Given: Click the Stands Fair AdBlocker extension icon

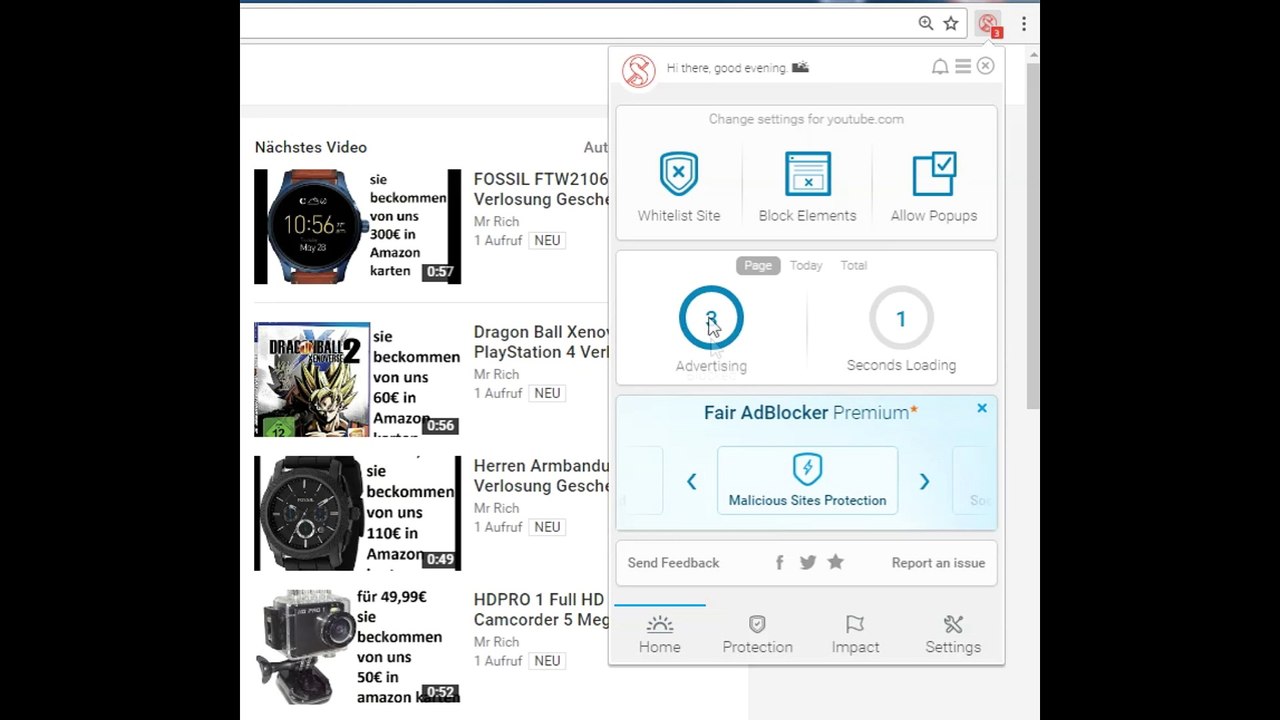Looking at the screenshot, I should pyautogui.click(x=989, y=25).
